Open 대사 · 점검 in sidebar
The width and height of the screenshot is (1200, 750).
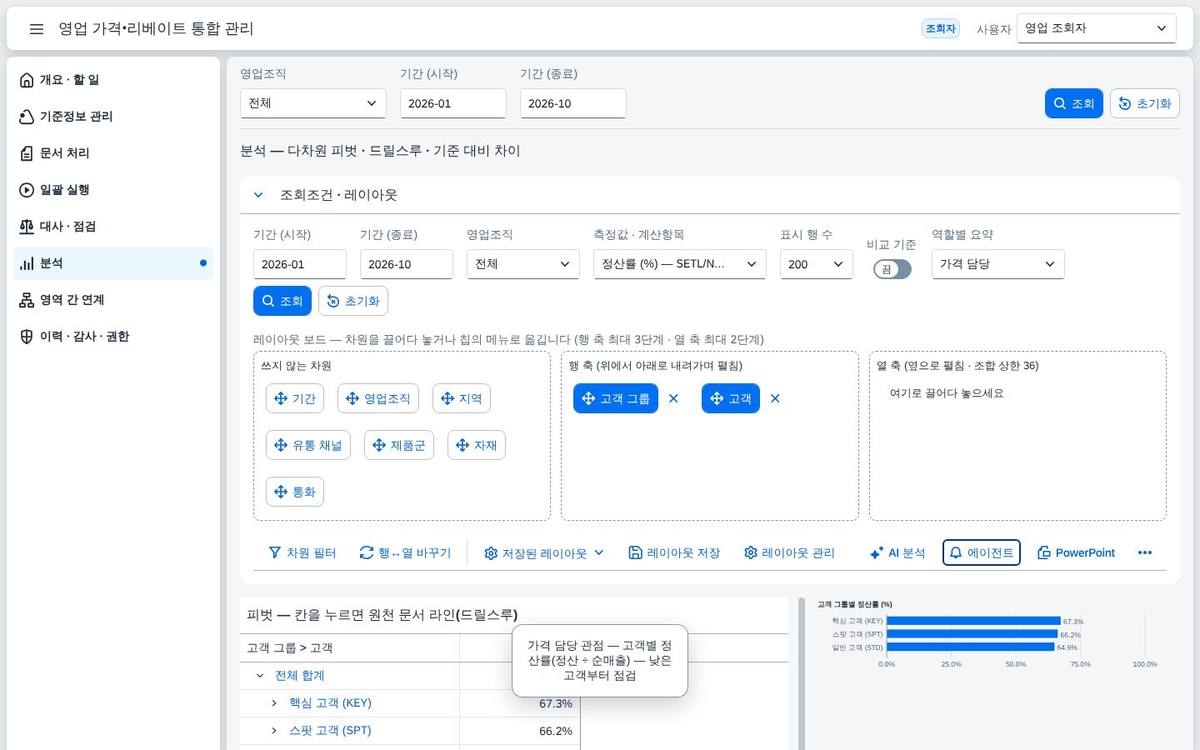pos(113,227)
